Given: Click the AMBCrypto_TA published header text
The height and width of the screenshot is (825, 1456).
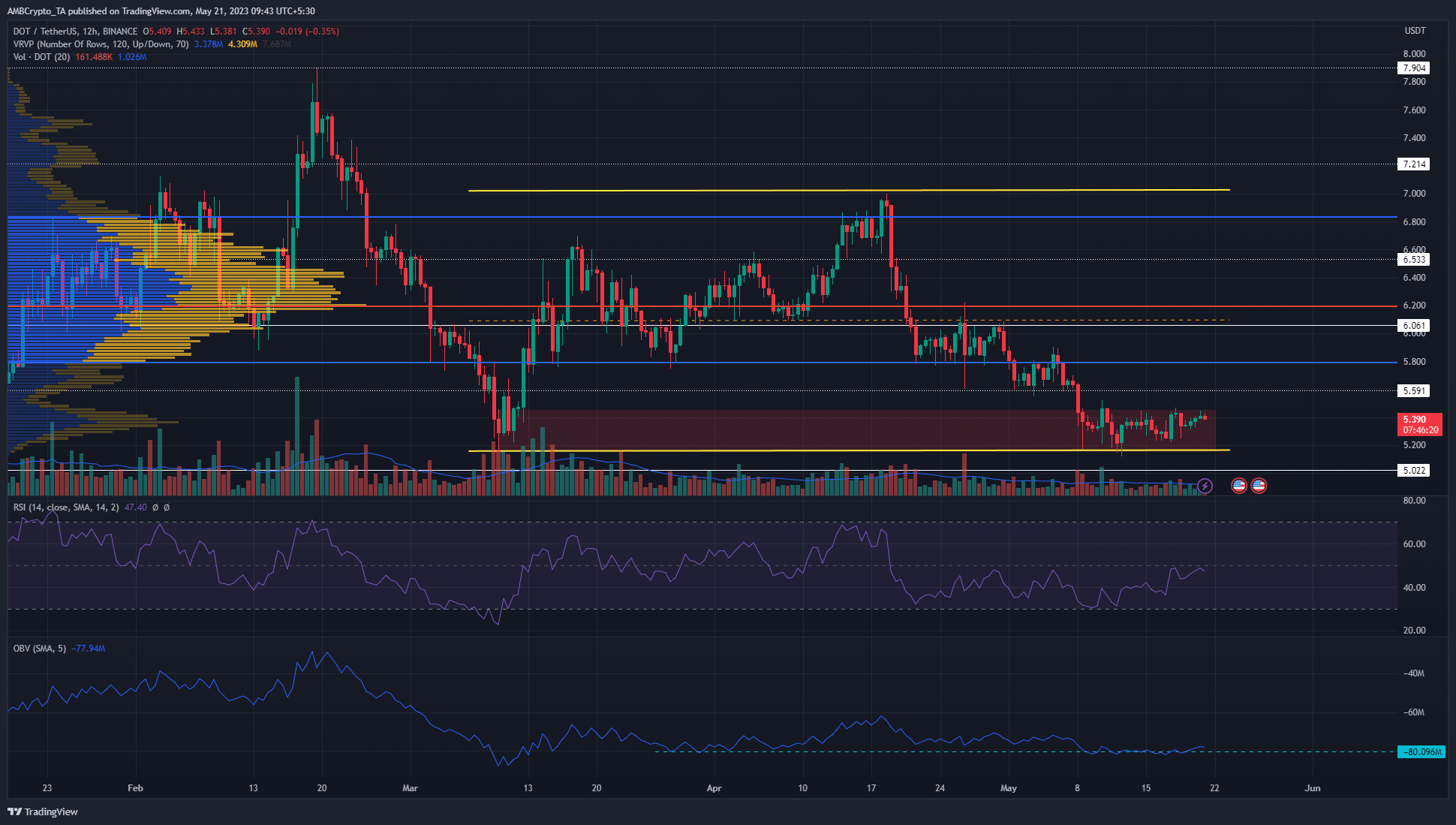Looking at the screenshot, I should (x=161, y=11).
